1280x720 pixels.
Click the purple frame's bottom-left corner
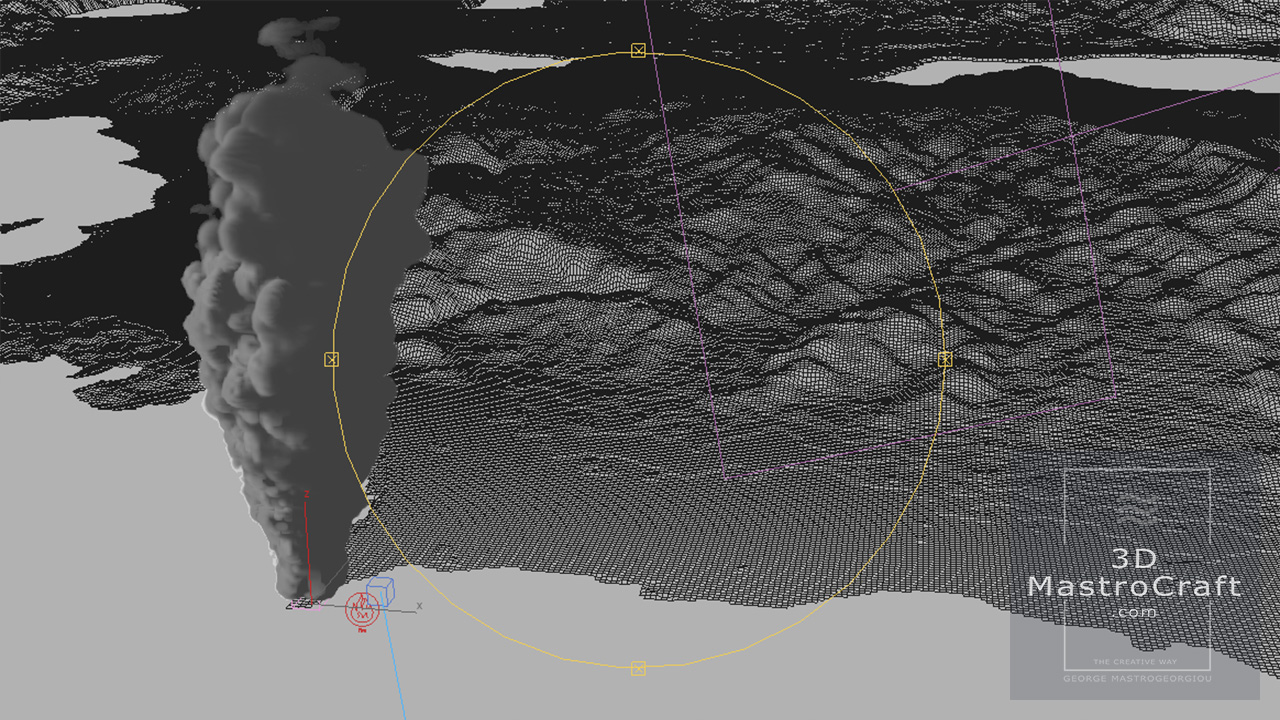723,478
